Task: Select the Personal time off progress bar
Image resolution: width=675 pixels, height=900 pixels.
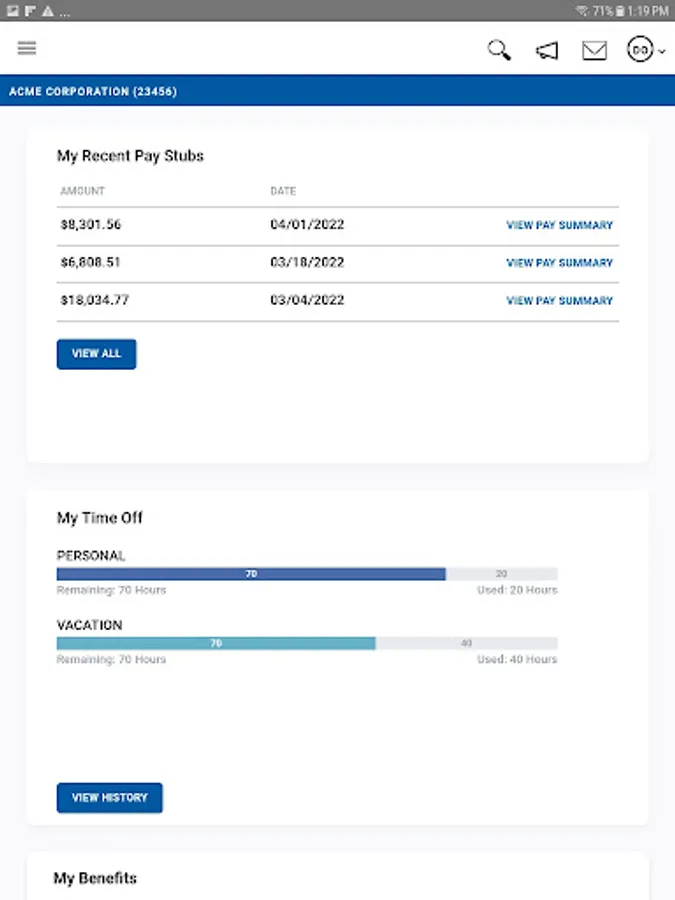Action: (306, 574)
